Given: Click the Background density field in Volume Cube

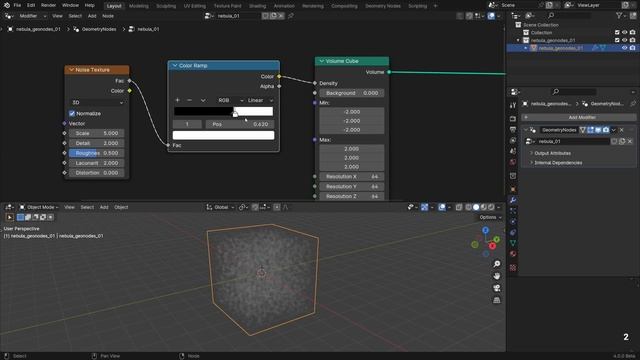Looking at the screenshot, I should [x=352, y=93].
